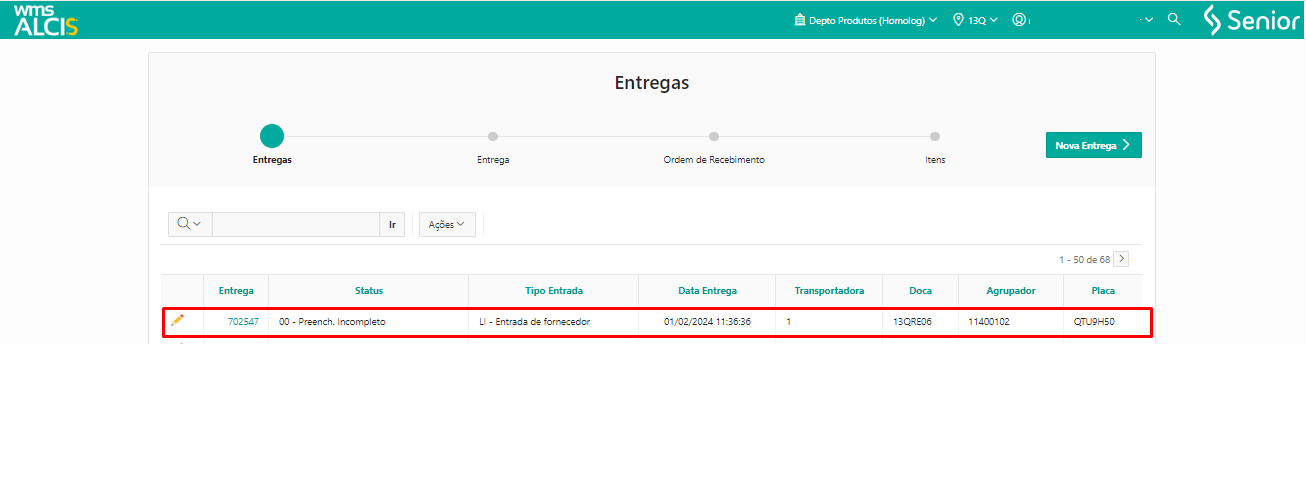Click plate cell QTU9H50
1306x482 pixels.
[1094, 322]
